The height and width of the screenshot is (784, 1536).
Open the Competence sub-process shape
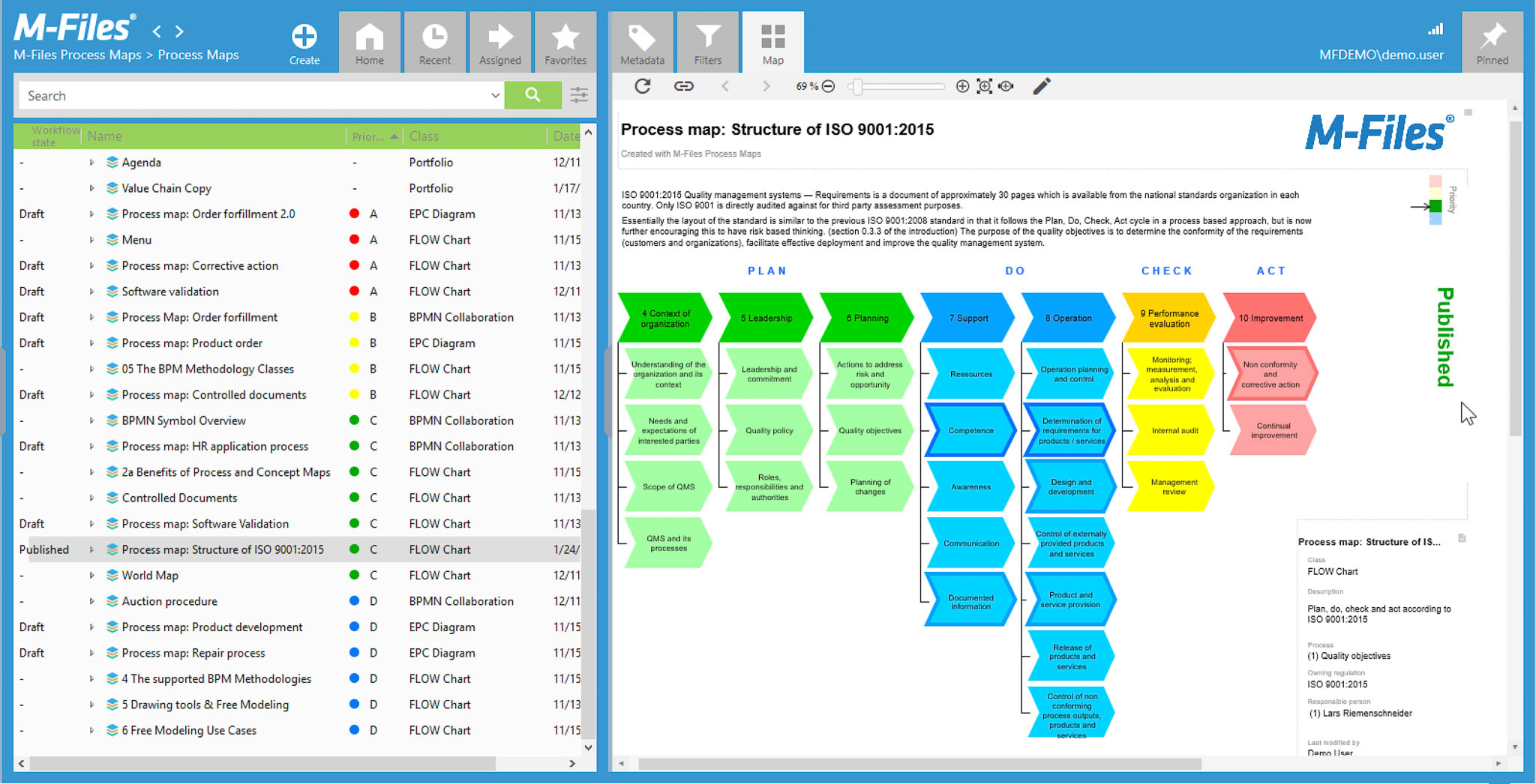[970, 431]
